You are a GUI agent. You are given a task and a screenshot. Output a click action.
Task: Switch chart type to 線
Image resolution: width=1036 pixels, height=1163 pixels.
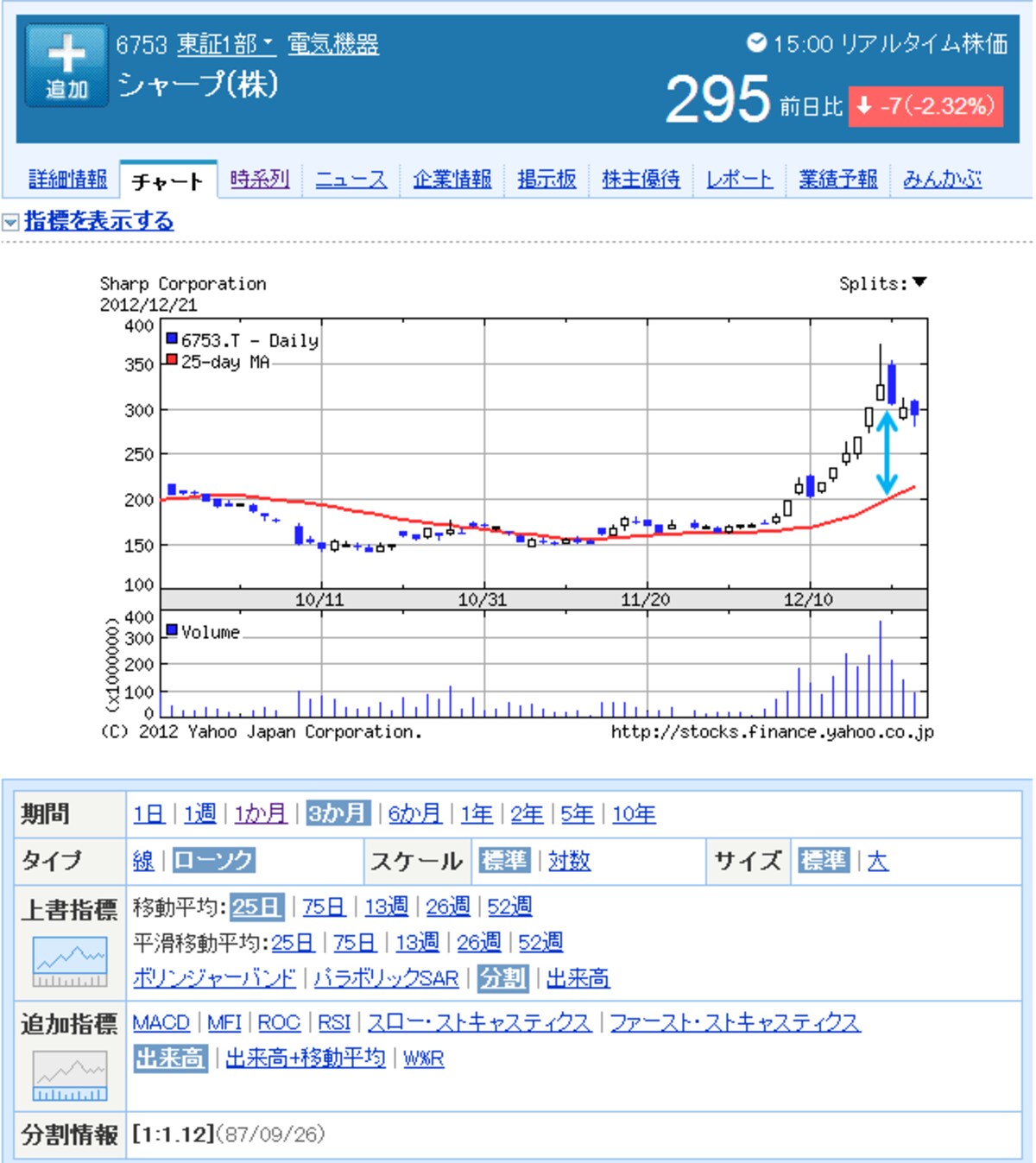(143, 861)
